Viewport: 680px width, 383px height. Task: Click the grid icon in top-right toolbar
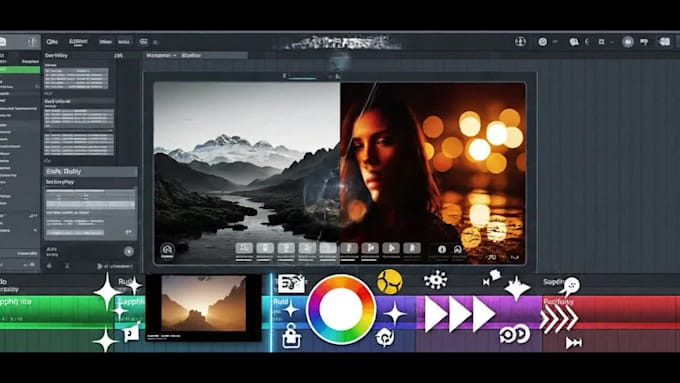(x=602, y=42)
